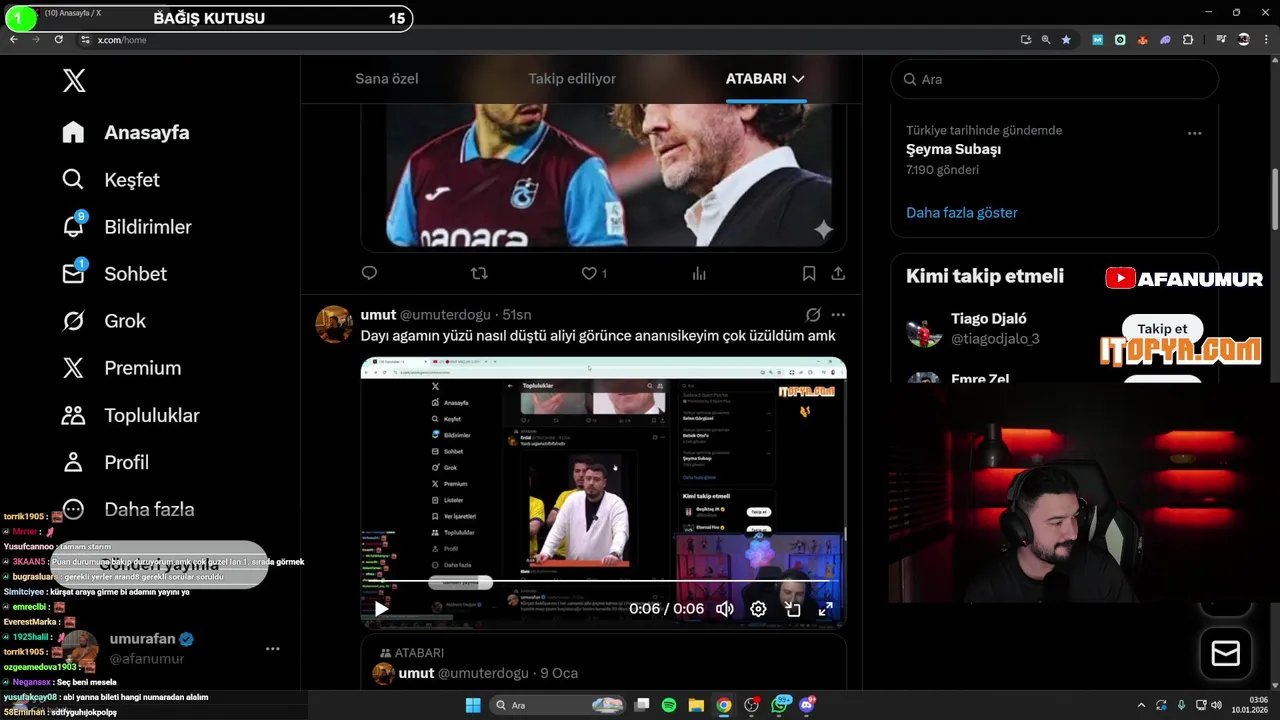Viewport: 1280px width, 720px height.
Task: Click taskbar Ara search box
Action: (559, 705)
